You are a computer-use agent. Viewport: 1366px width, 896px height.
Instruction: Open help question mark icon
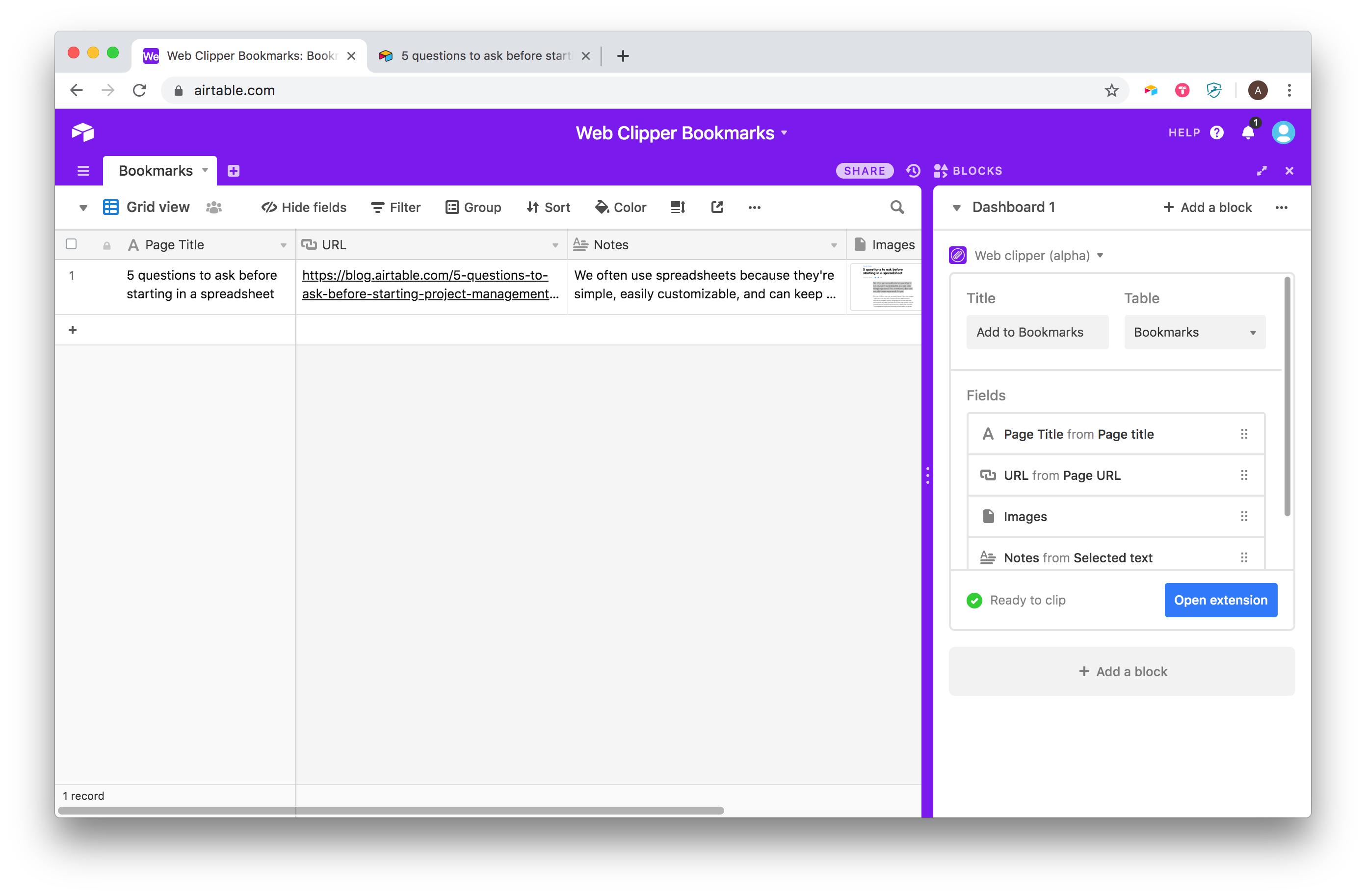[x=1216, y=132]
